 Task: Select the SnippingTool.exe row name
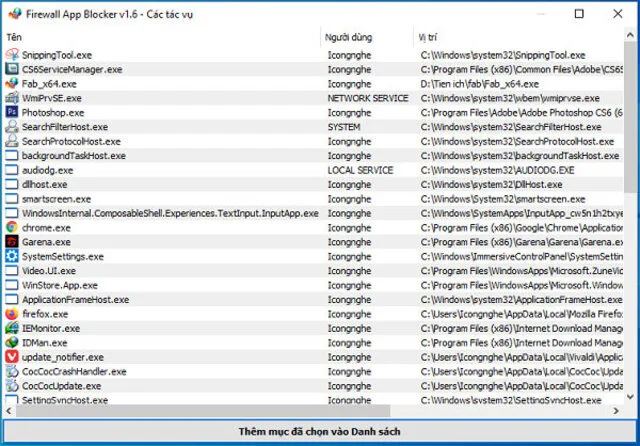coord(57,55)
